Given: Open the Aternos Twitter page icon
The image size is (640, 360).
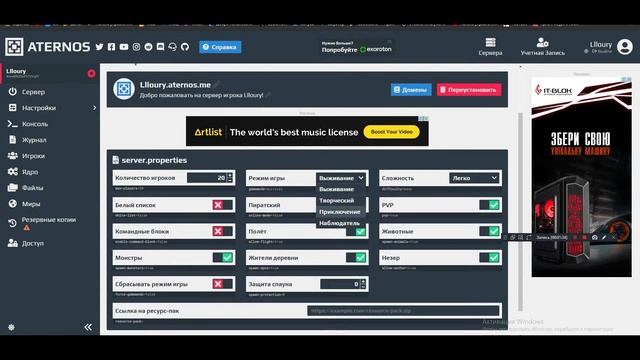Looking at the screenshot, I should 99,47.
